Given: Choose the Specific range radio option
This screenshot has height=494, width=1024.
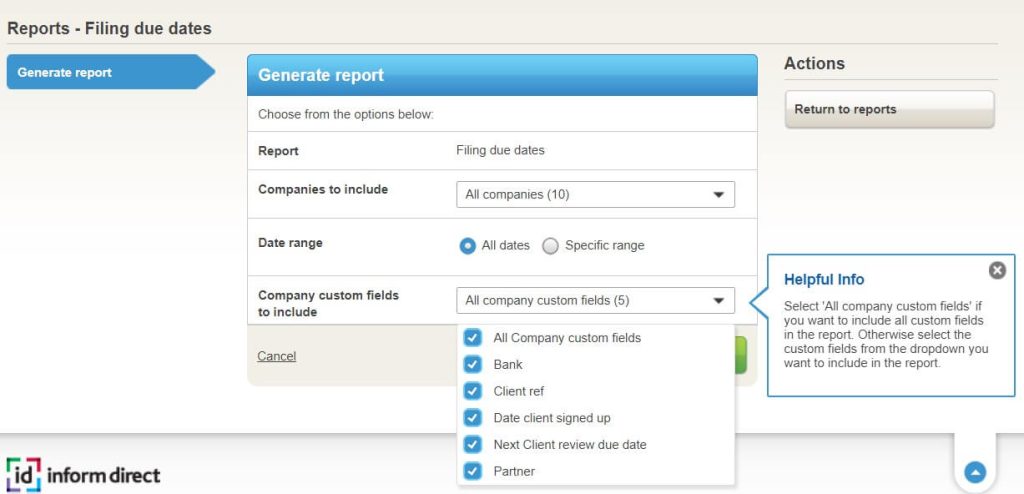Looking at the screenshot, I should 551,246.
